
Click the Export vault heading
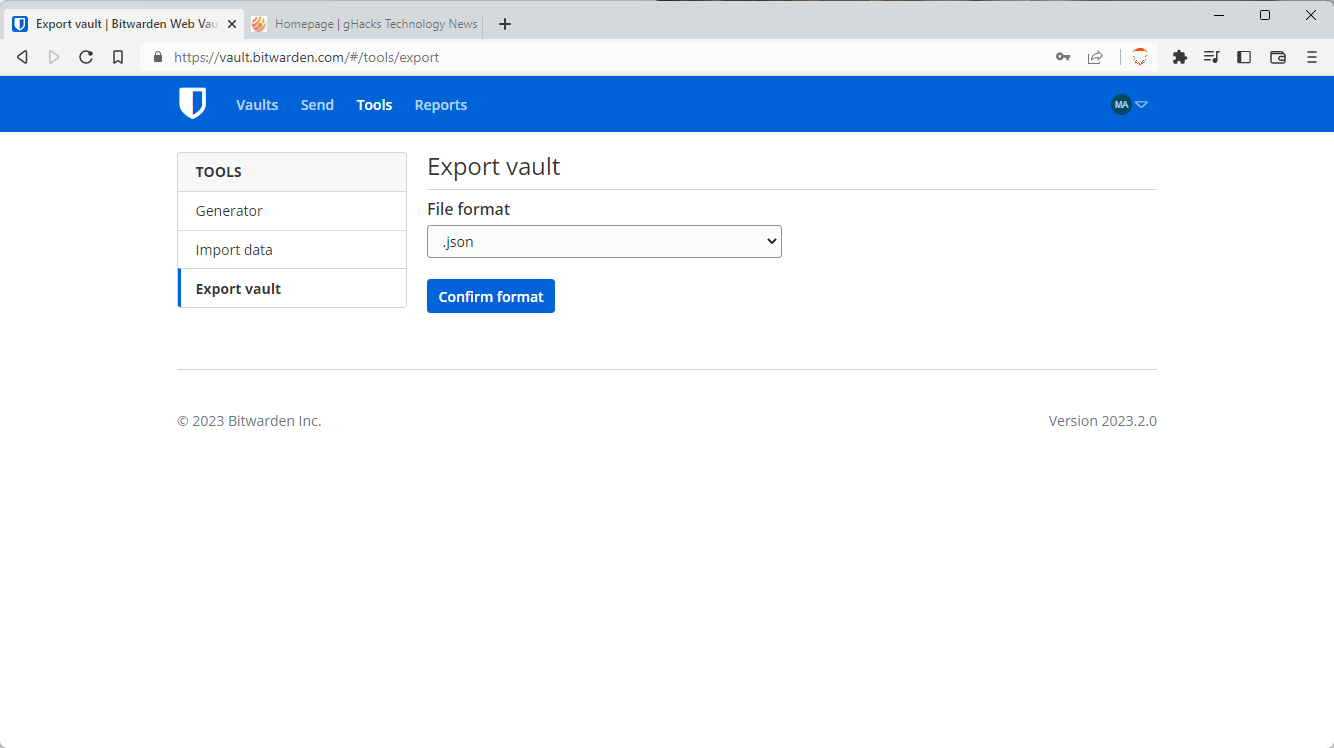pos(493,166)
